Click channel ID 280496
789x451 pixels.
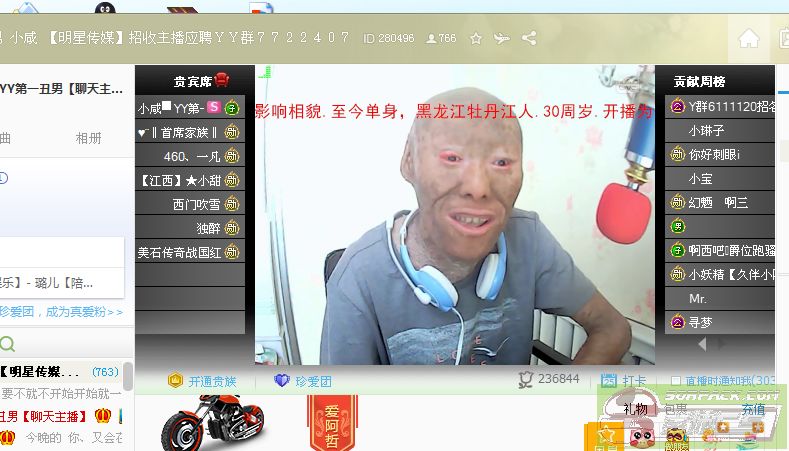point(389,38)
